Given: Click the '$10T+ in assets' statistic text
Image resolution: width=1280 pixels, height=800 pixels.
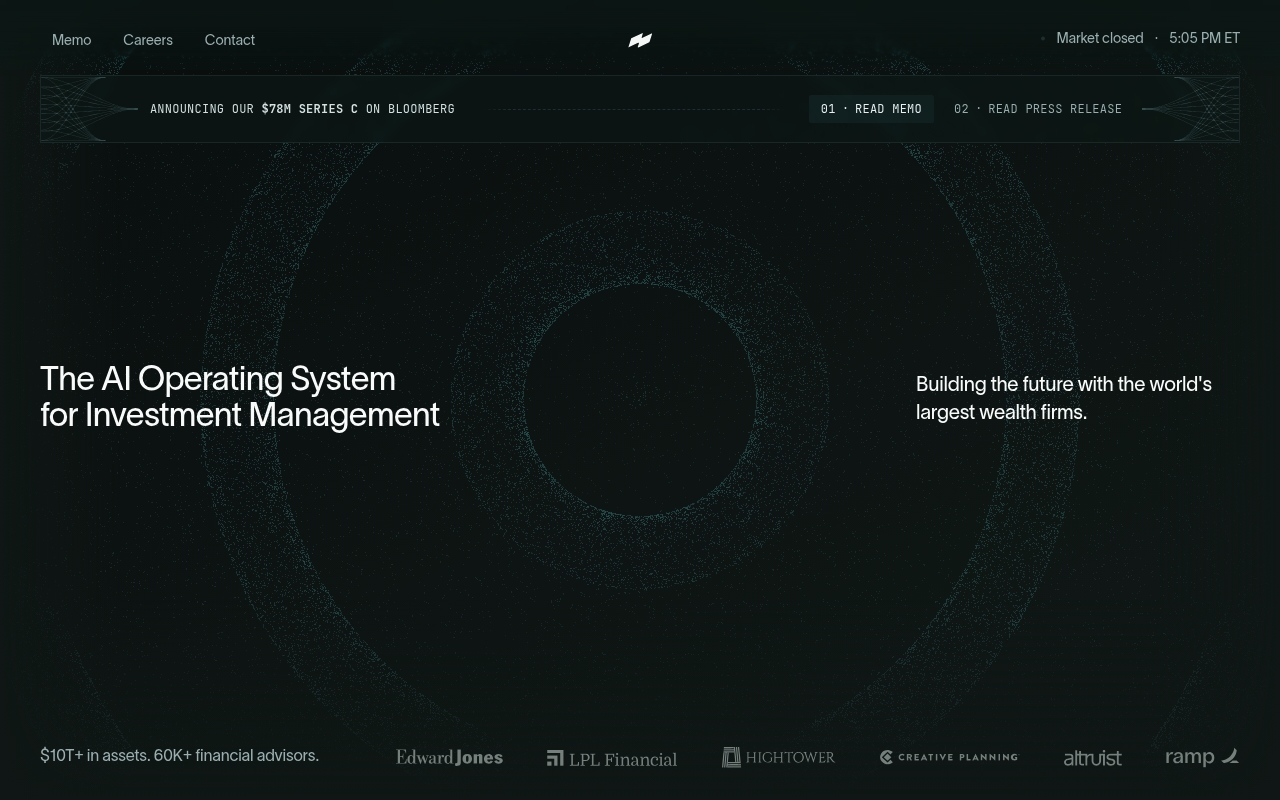Looking at the screenshot, I should click(180, 755).
